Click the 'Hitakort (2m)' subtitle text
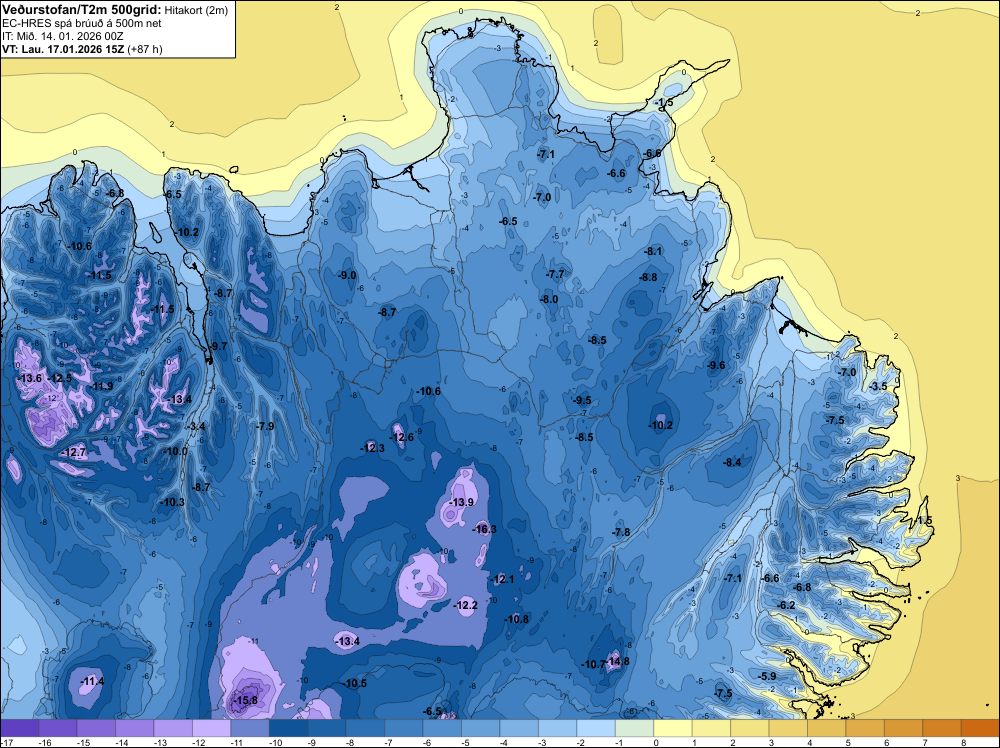1000x748 pixels. (195, 10)
